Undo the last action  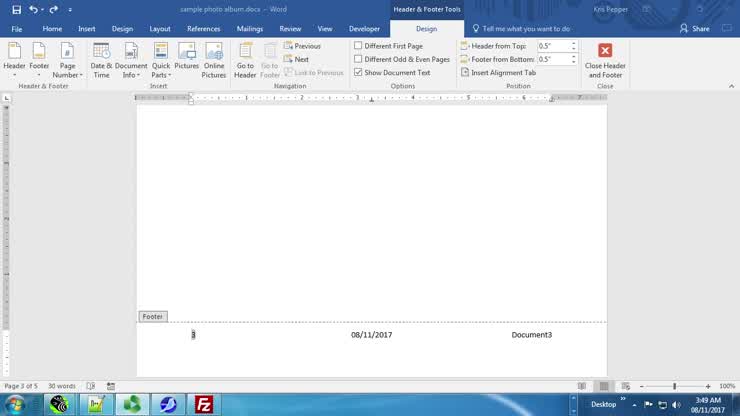pyautogui.click(x=33, y=9)
